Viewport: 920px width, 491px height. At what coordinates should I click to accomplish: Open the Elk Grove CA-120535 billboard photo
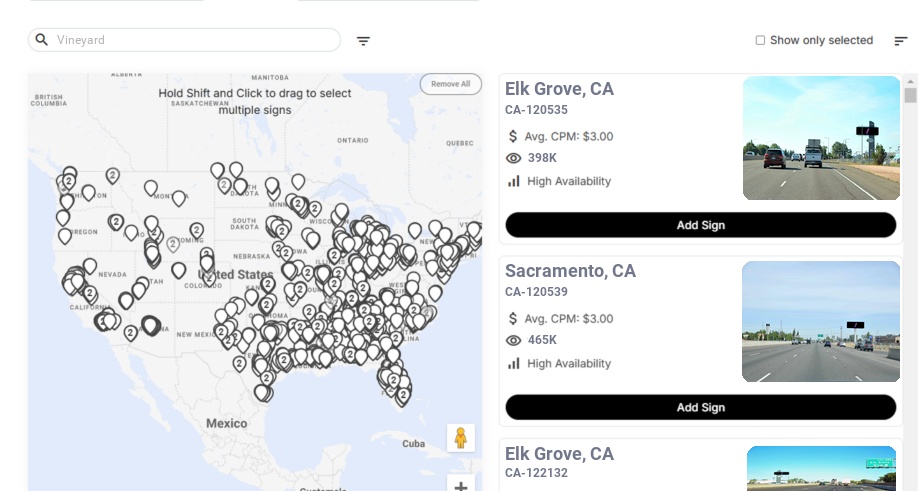point(821,138)
